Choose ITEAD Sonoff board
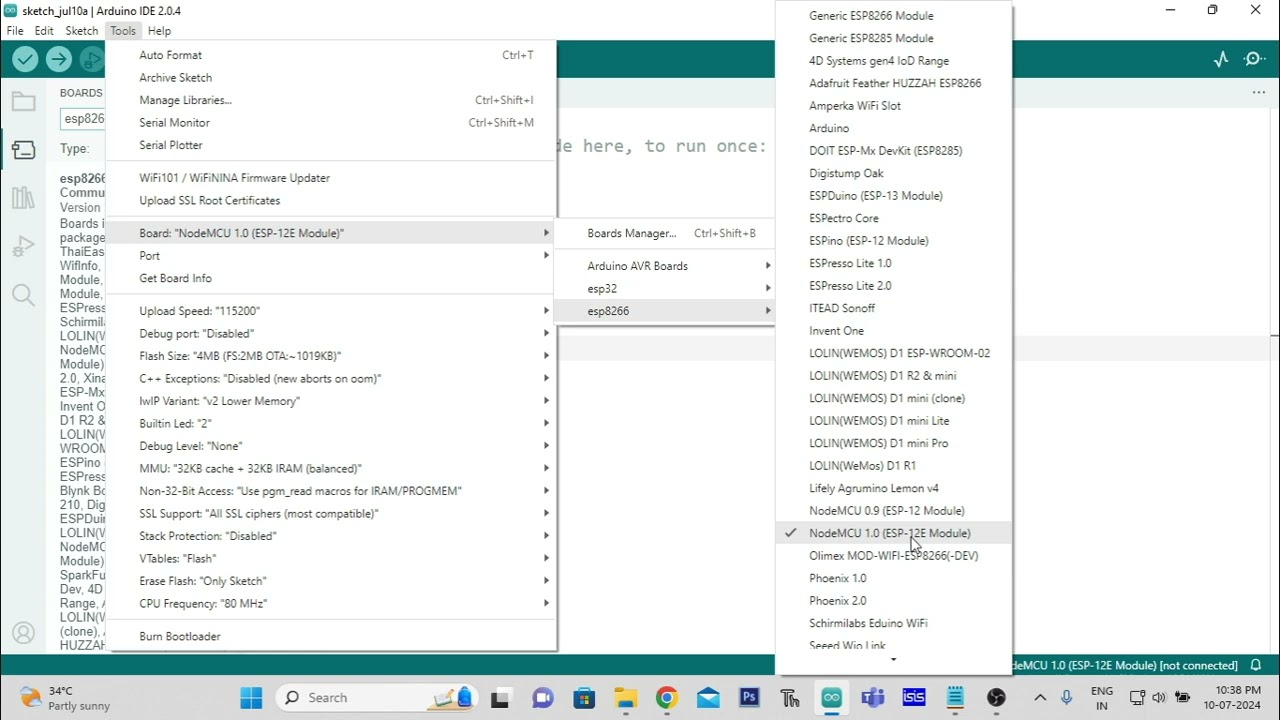The image size is (1280, 720). pos(894,308)
